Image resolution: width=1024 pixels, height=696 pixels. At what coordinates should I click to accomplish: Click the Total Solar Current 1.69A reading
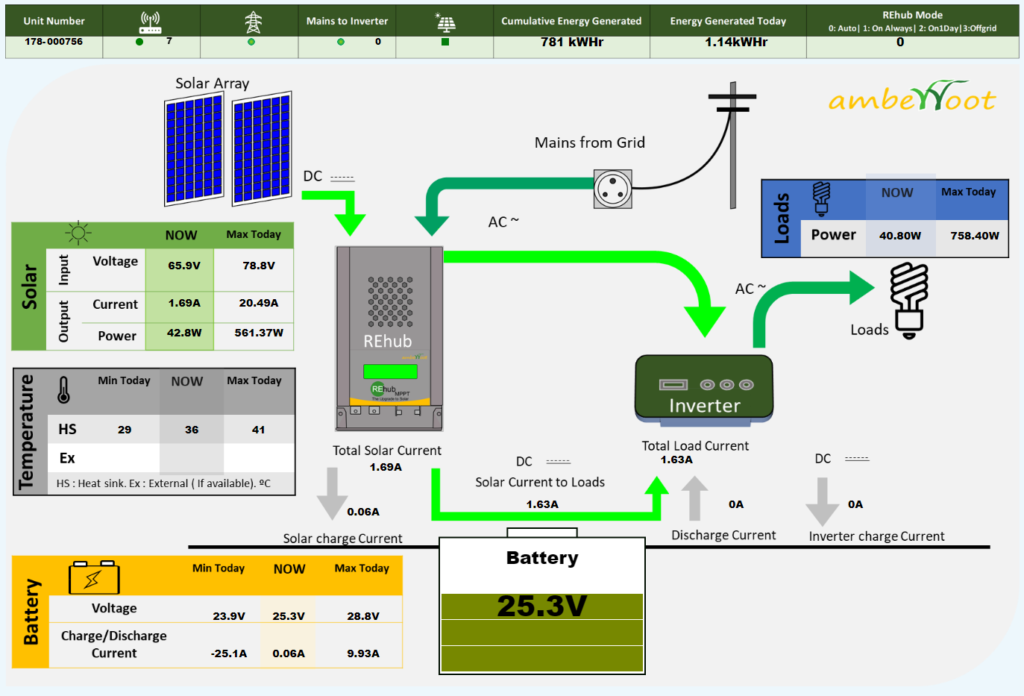(386, 467)
